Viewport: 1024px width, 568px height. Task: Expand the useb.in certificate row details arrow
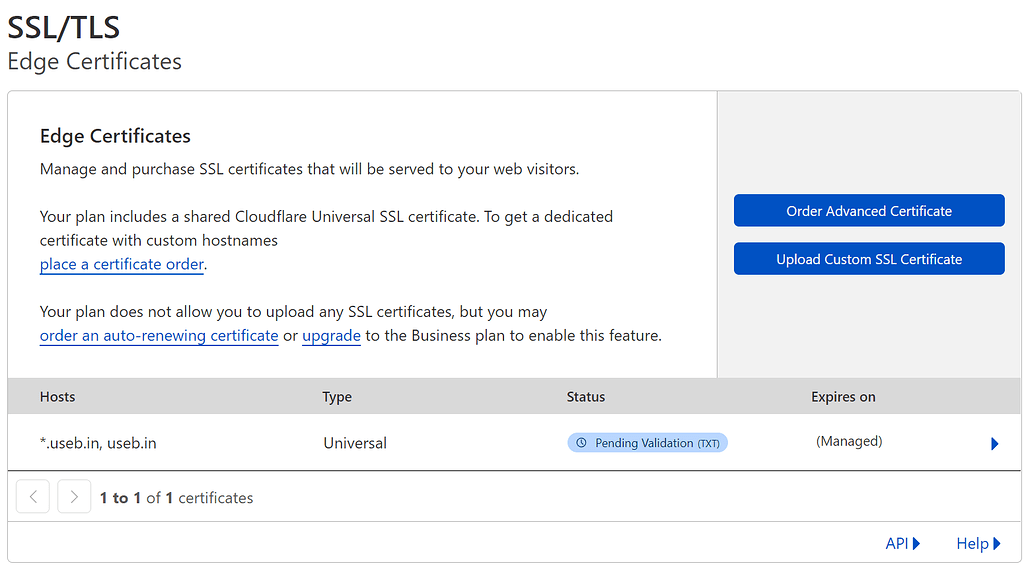pyautogui.click(x=994, y=444)
